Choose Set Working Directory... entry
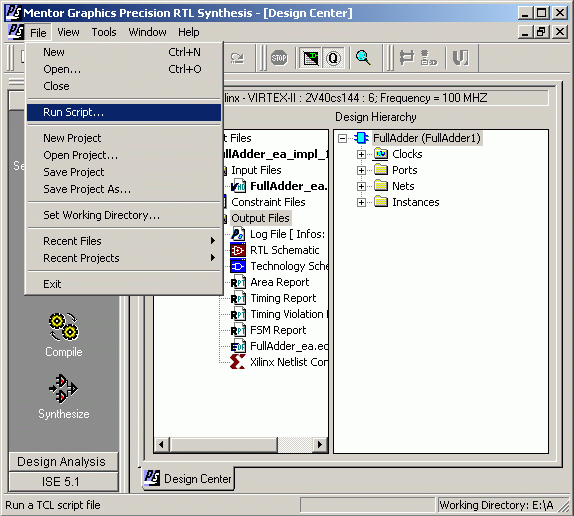The image size is (574, 516). (x=124, y=215)
